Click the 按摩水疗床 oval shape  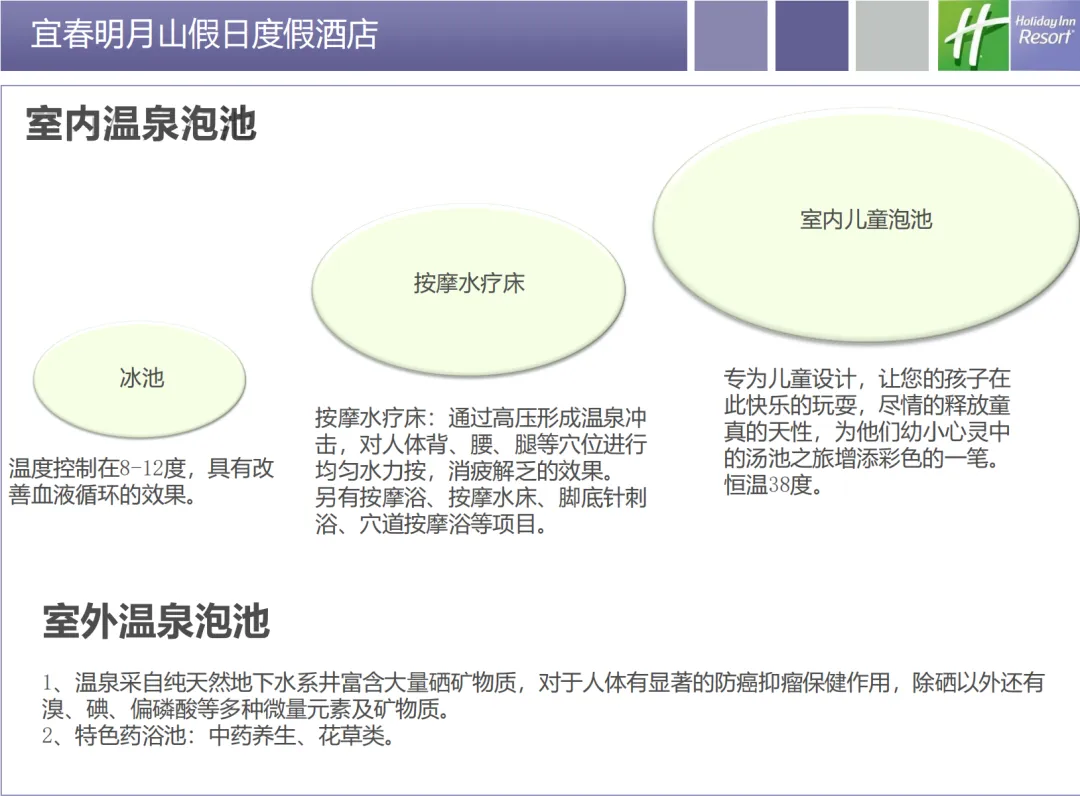point(469,284)
